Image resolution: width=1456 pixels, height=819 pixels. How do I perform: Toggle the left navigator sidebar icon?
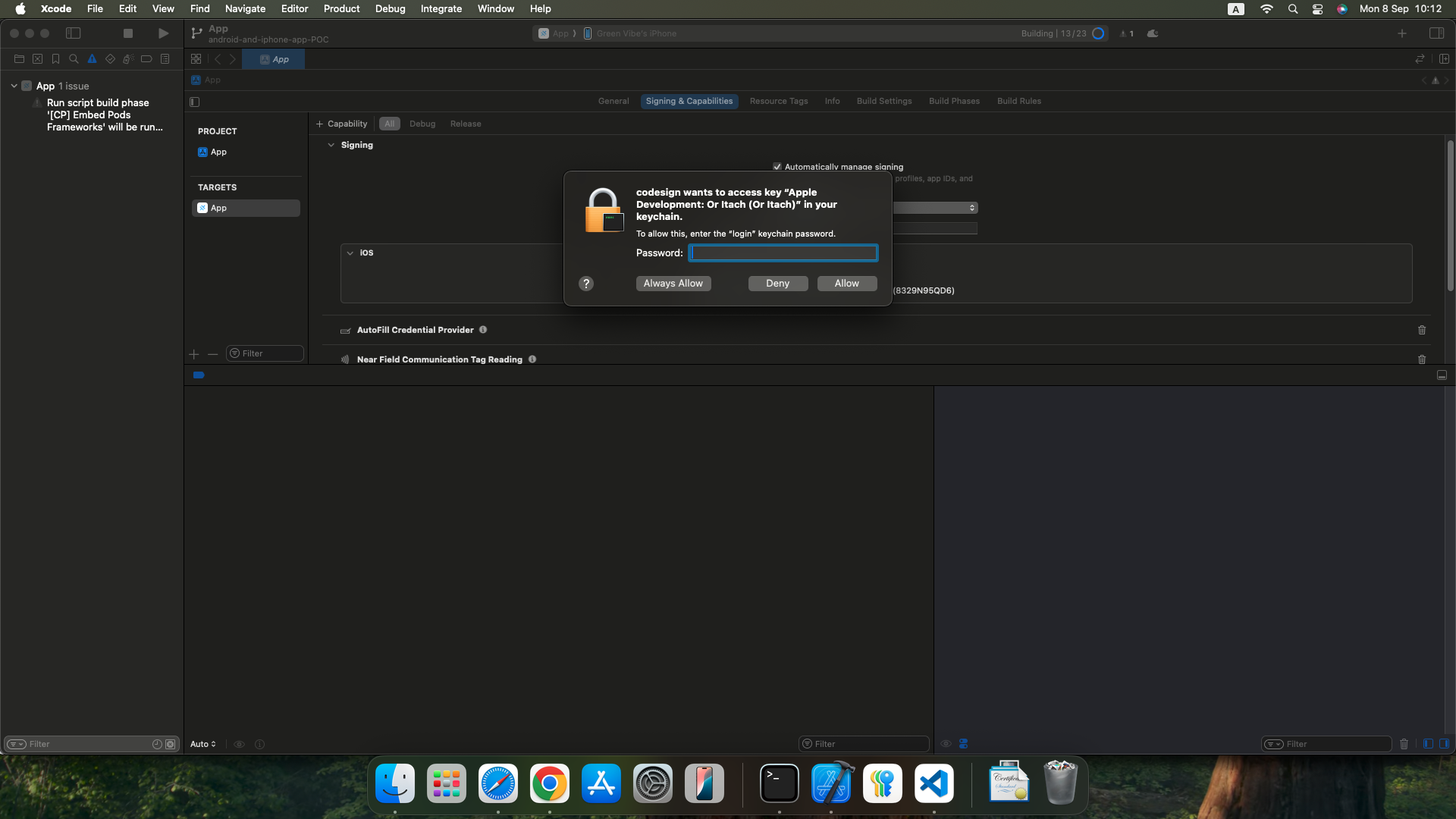[x=74, y=33]
